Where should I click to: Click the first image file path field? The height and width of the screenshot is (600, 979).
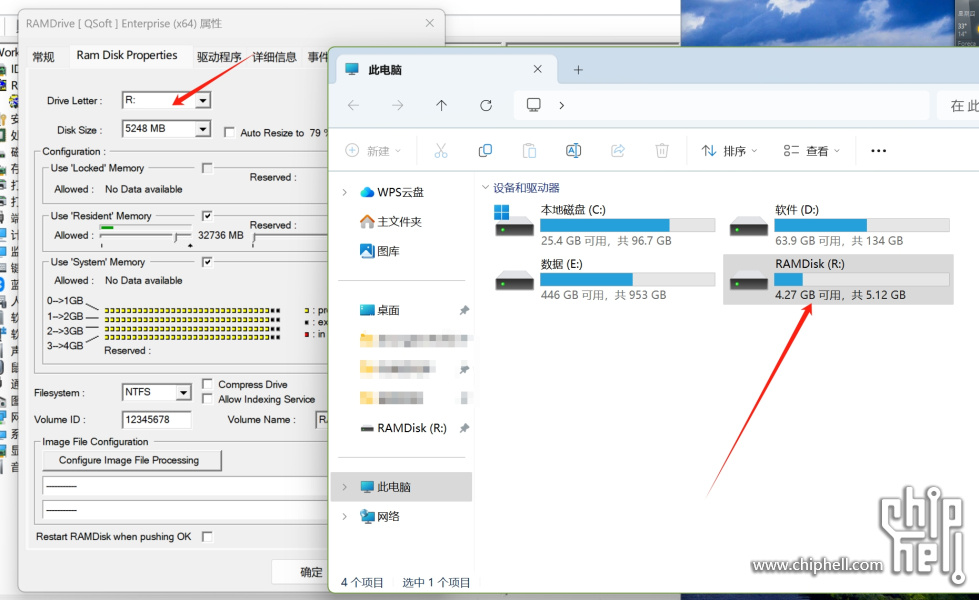[x=185, y=486]
